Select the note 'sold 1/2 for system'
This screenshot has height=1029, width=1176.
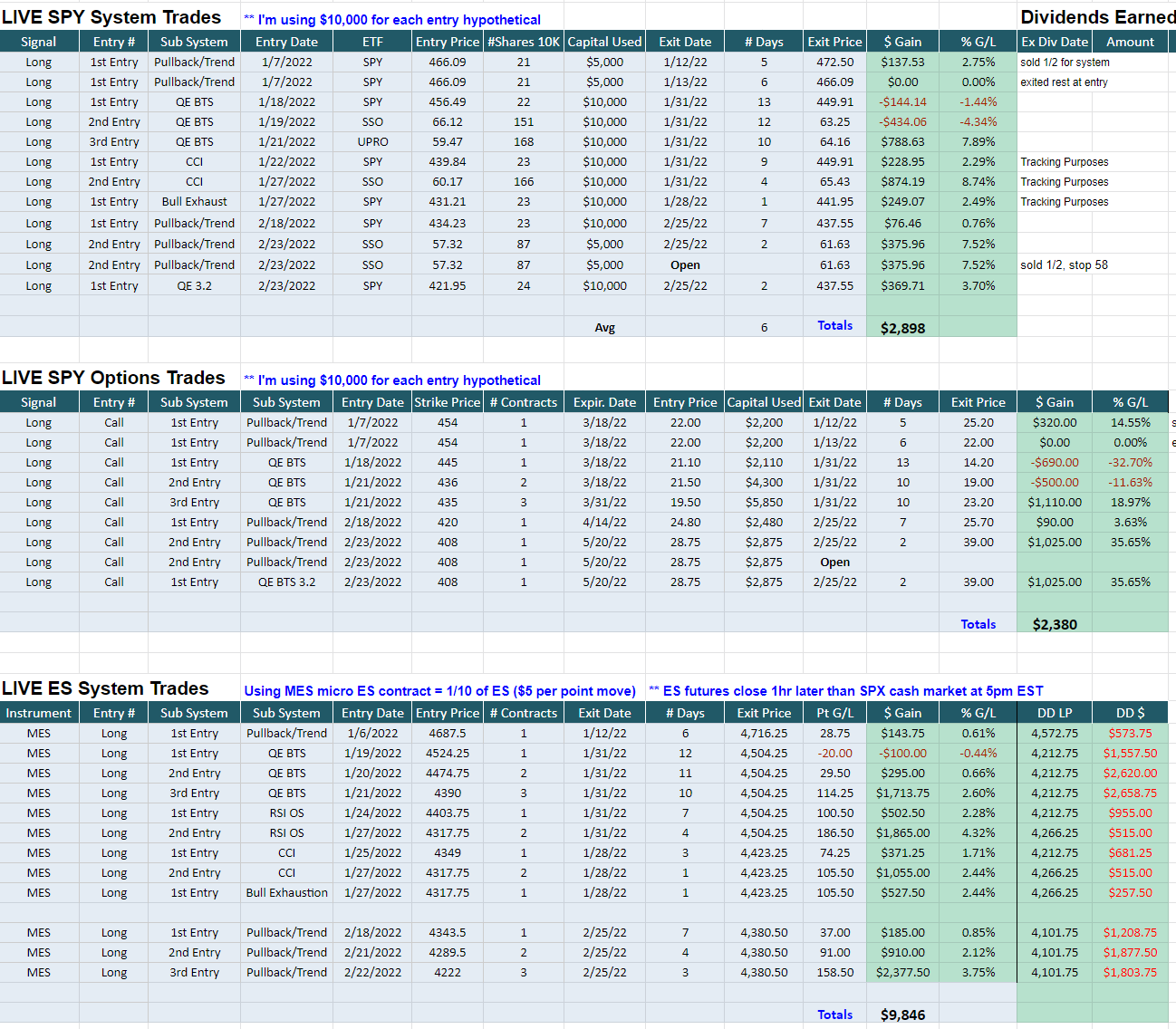[1065, 63]
